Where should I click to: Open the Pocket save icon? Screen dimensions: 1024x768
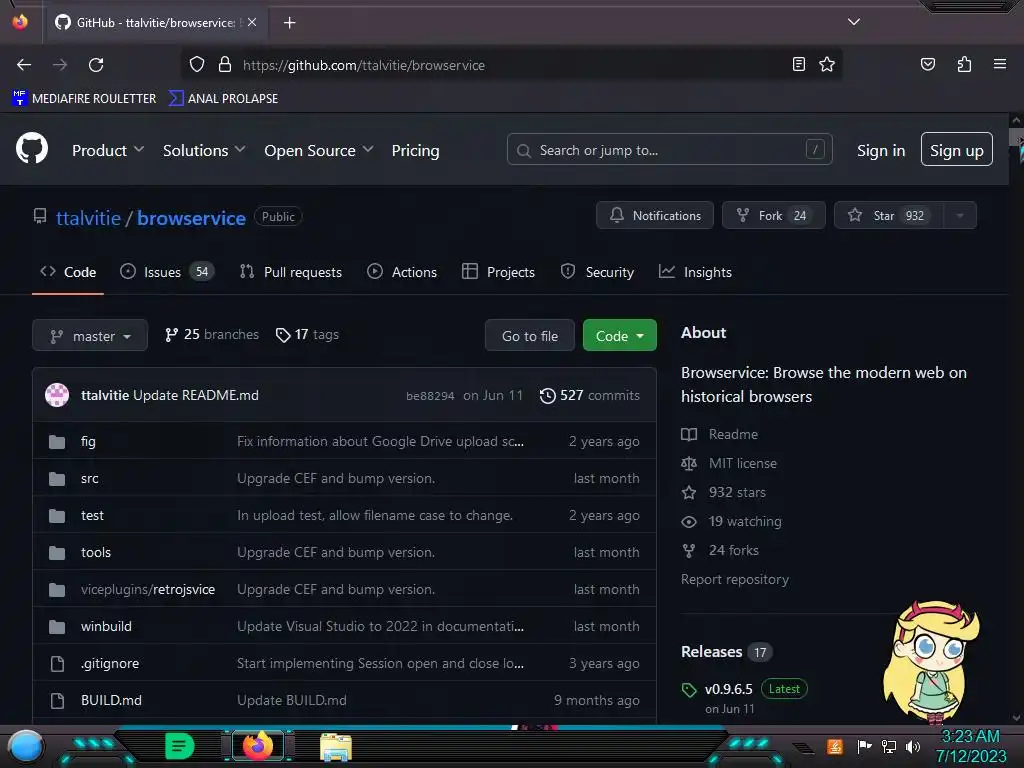(x=927, y=64)
